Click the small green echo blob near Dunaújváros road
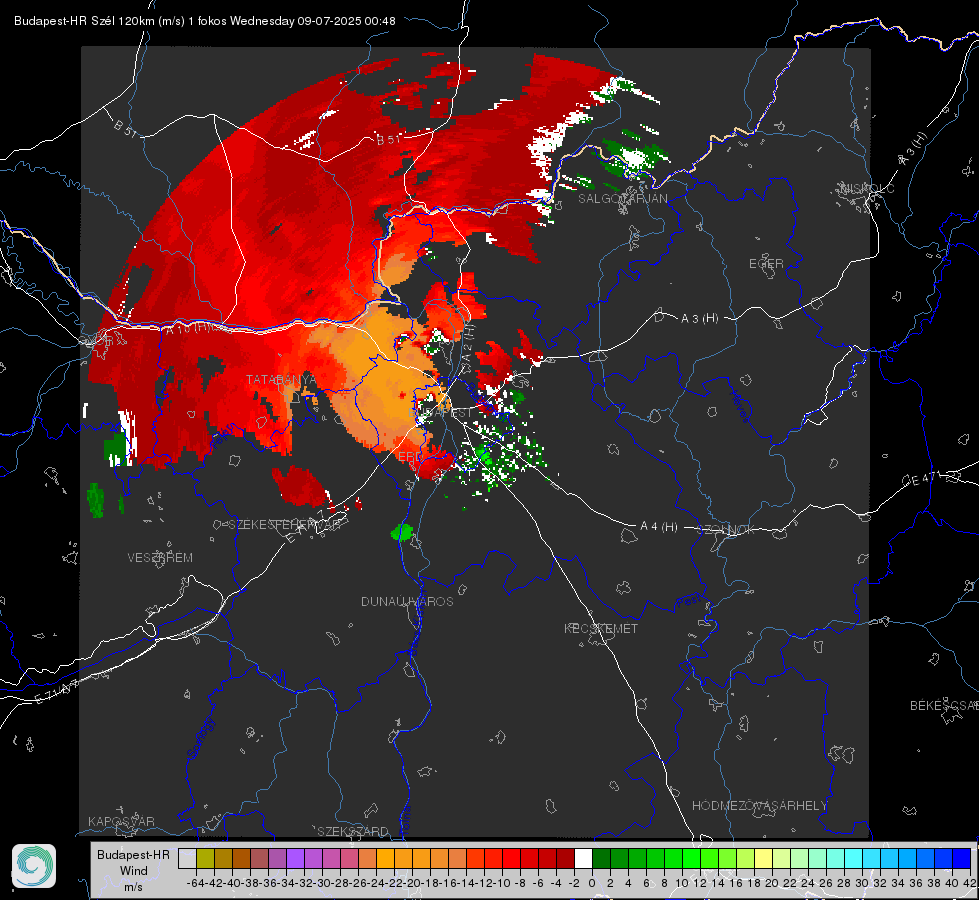This screenshot has width=979, height=900. [402, 532]
